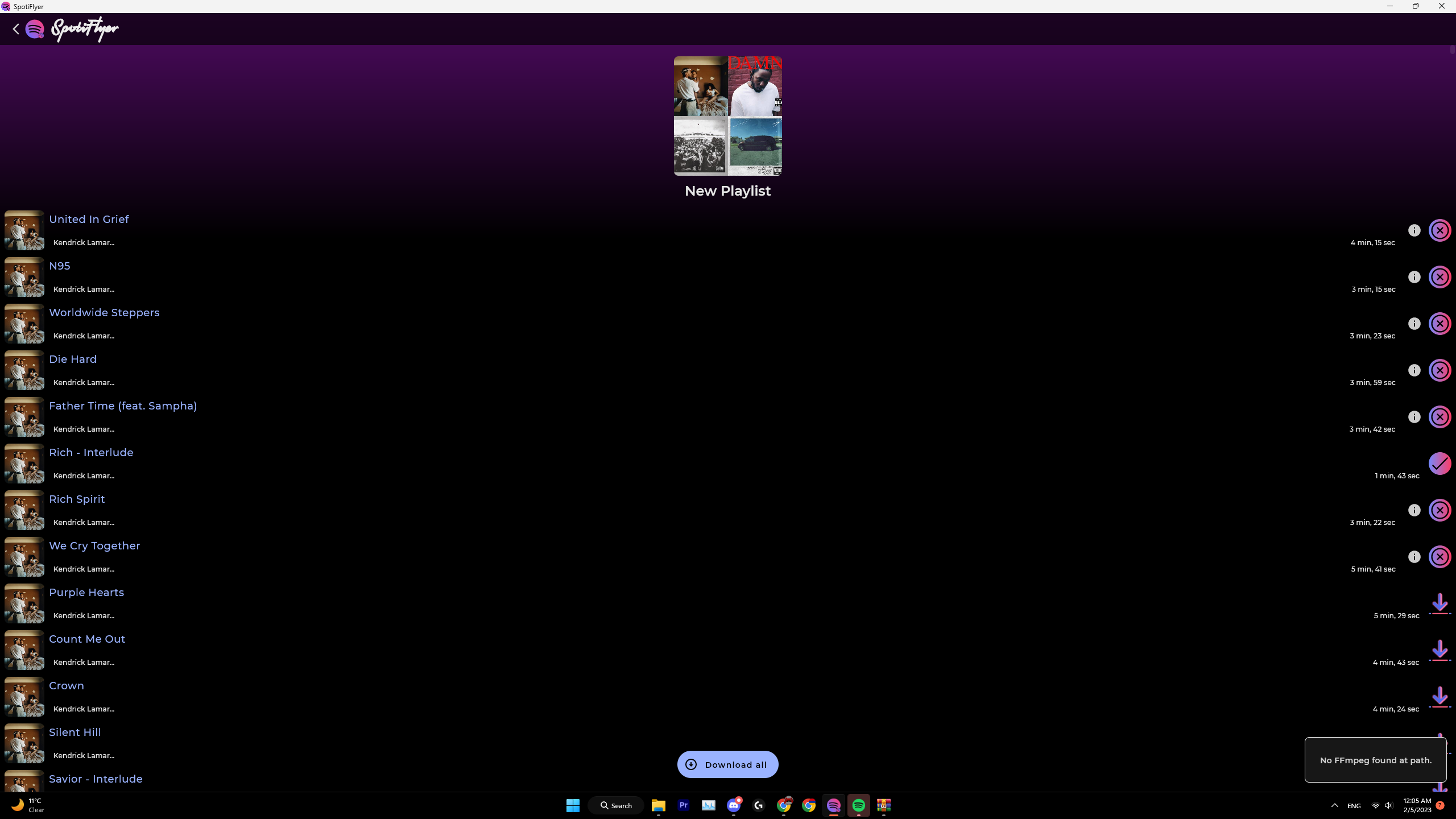Cancel the Die Hard download
Screen dimensions: 1456x819
pyautogui.click(x=1440, y=370)
